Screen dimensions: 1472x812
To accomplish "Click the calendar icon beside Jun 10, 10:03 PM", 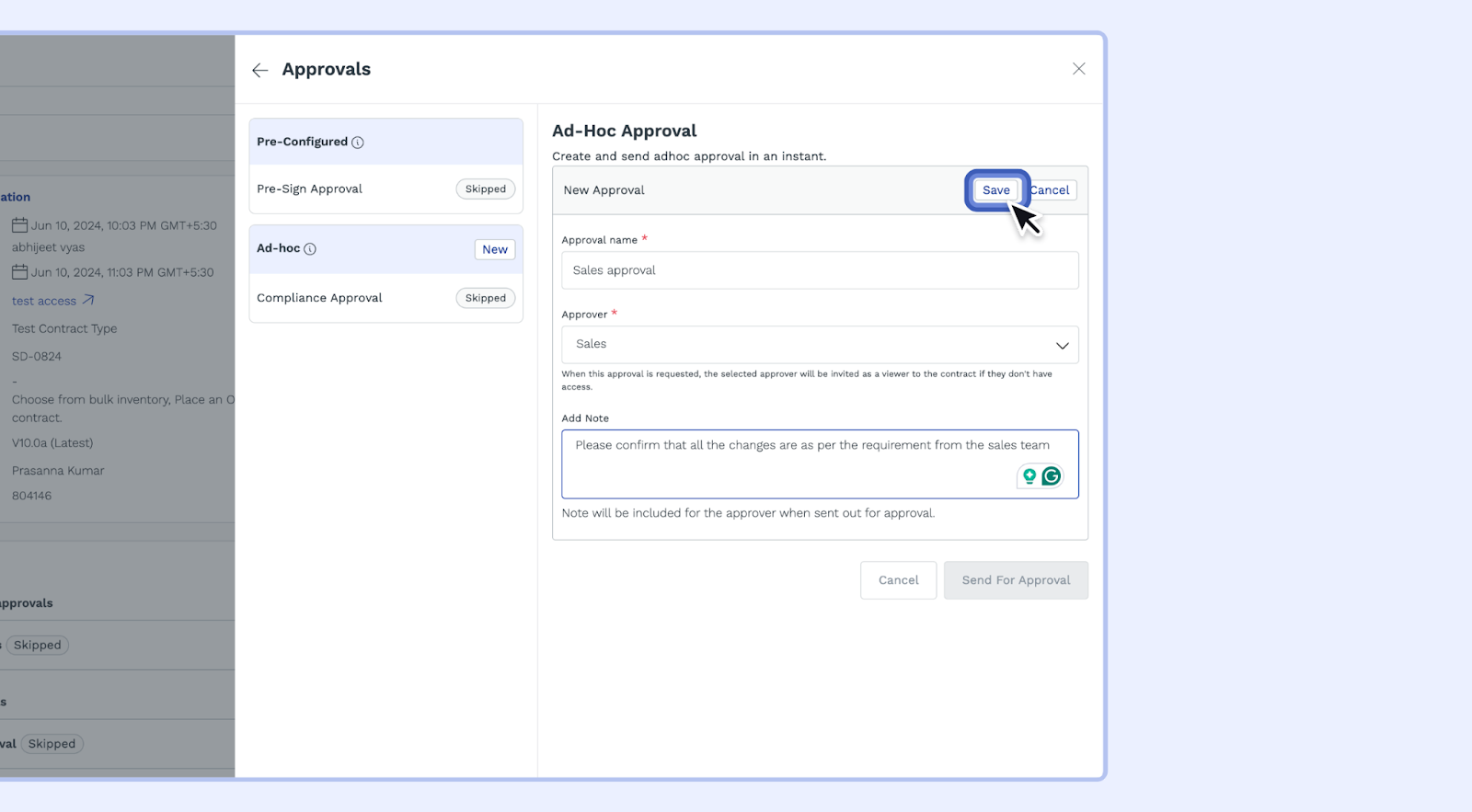I will 19,225.
